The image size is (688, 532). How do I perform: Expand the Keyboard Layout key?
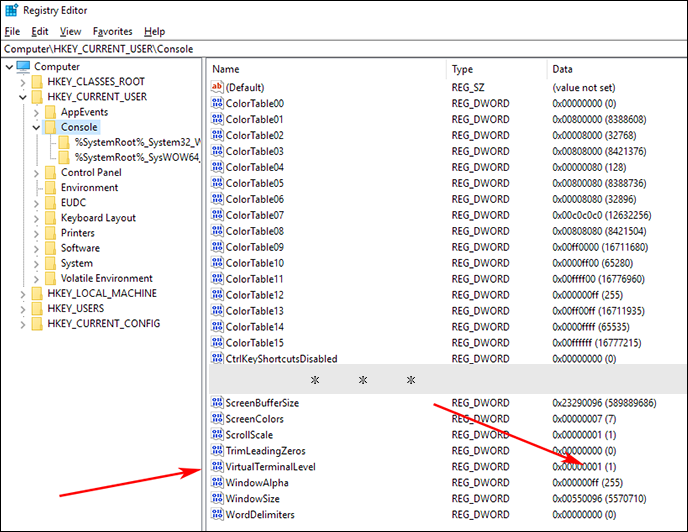(x=36, y=218)
